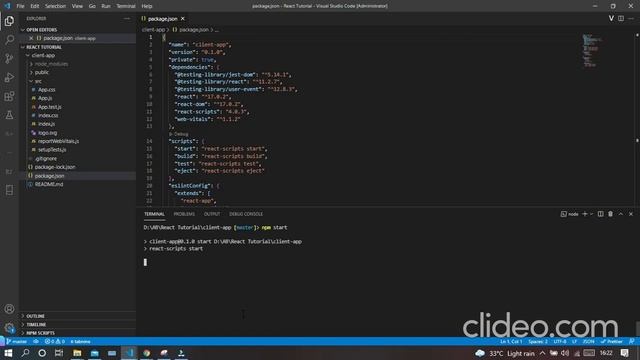Open the new terminal dropdown arrow

point(591,214)
